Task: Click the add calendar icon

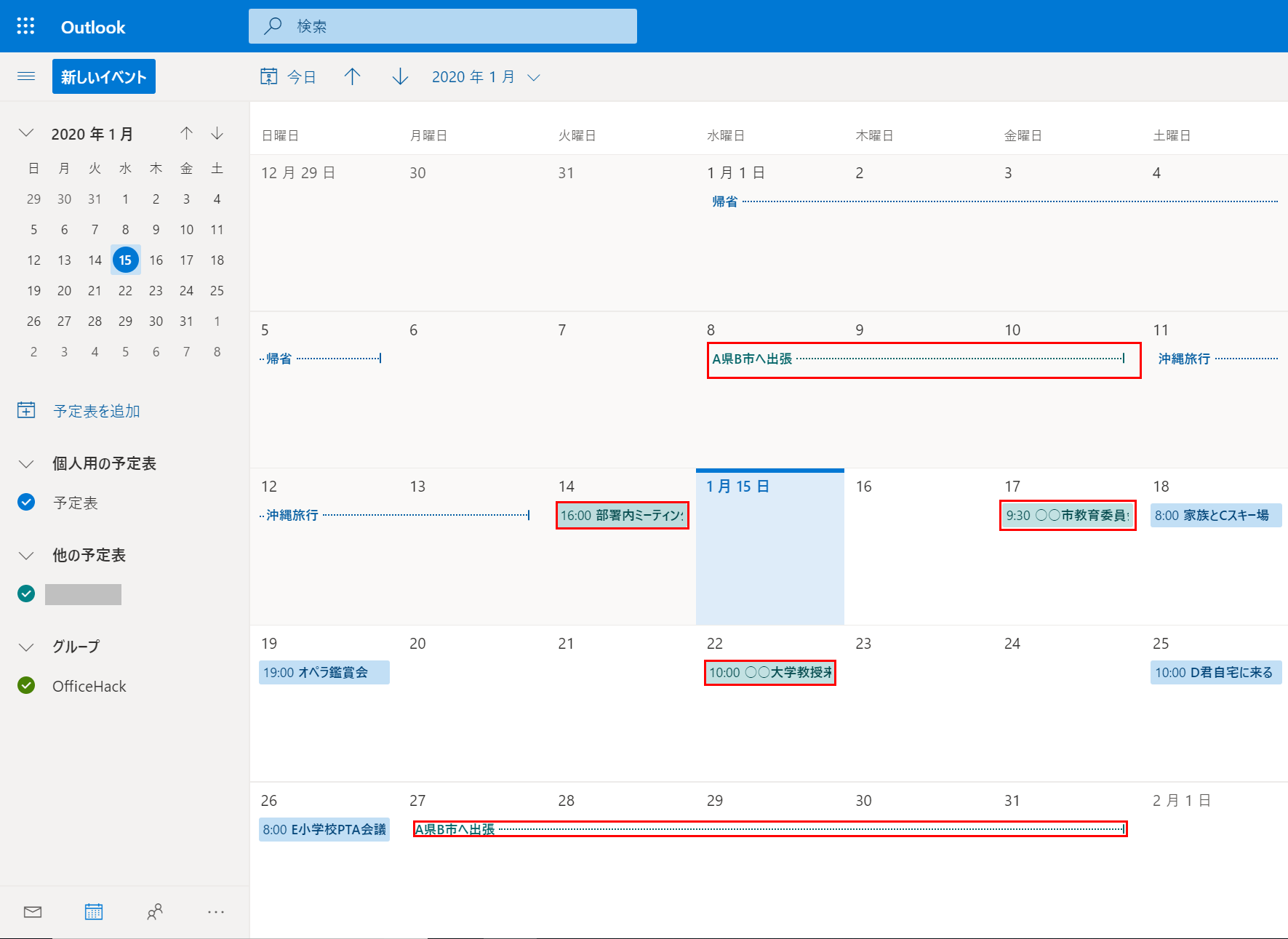Action: (26, 410)
